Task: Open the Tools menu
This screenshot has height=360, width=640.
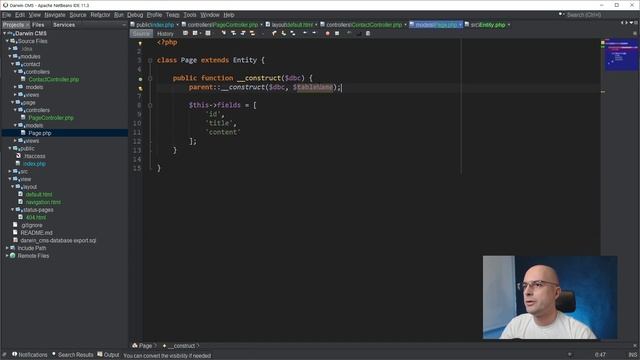Action: 190,15
